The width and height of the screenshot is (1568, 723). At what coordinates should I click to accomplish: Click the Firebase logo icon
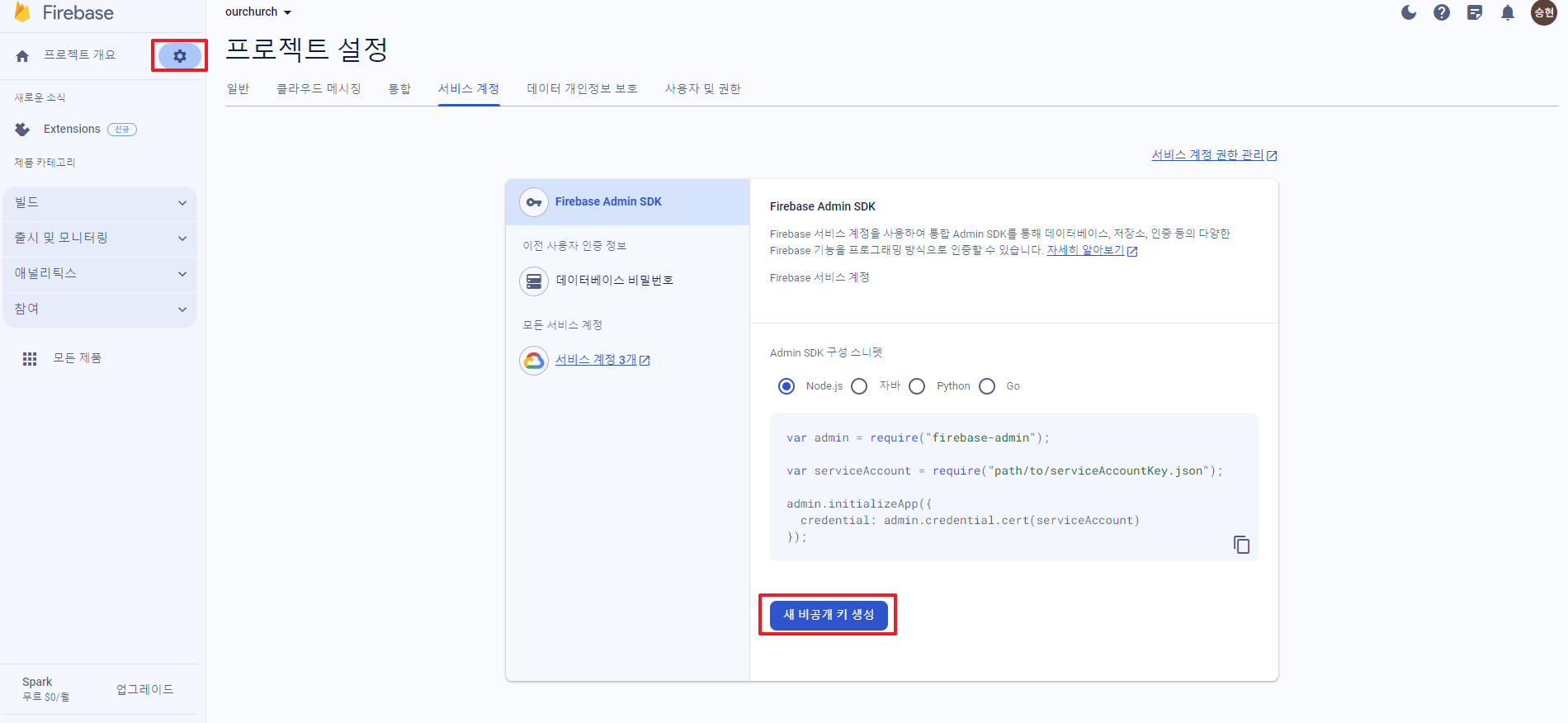point(22,12)
